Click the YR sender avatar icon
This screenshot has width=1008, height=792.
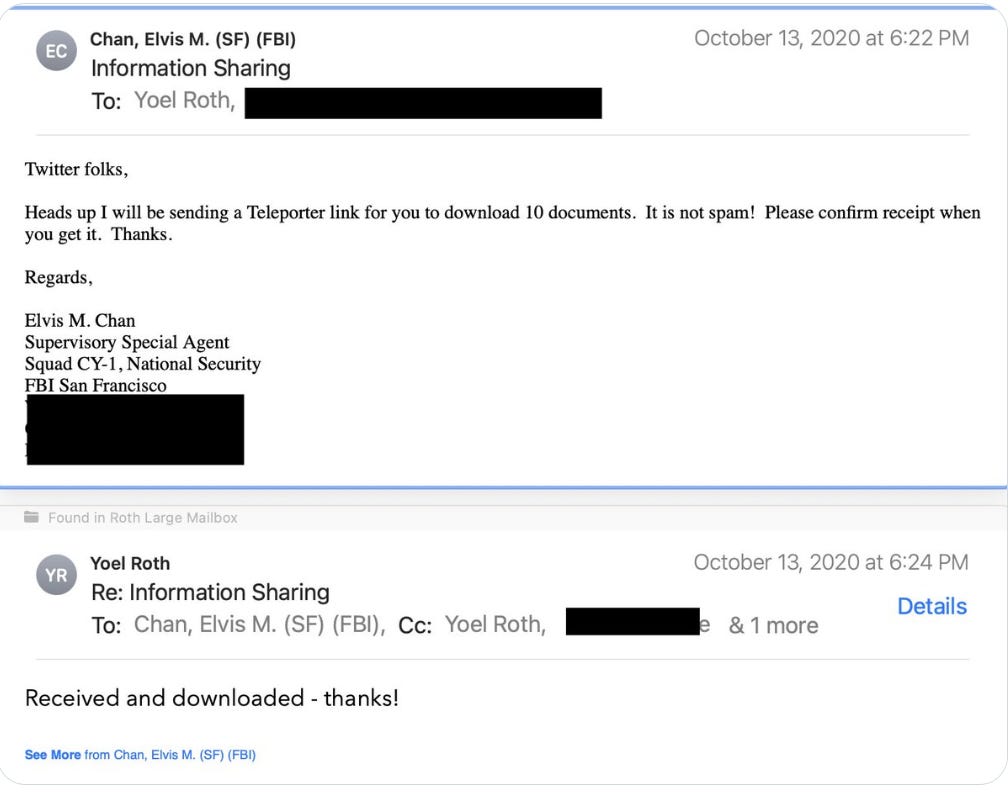click(55, 574)
